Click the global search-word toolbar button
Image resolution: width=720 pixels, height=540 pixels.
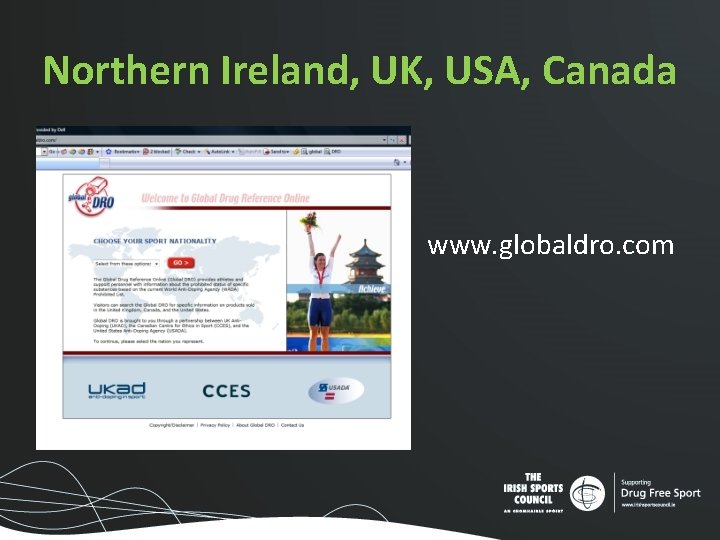pos(312,152)
